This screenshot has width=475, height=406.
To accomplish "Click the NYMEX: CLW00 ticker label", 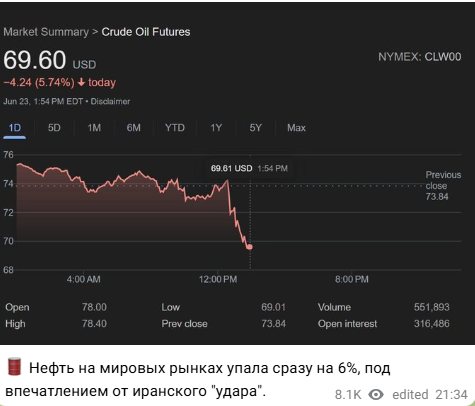I will 420,57.
